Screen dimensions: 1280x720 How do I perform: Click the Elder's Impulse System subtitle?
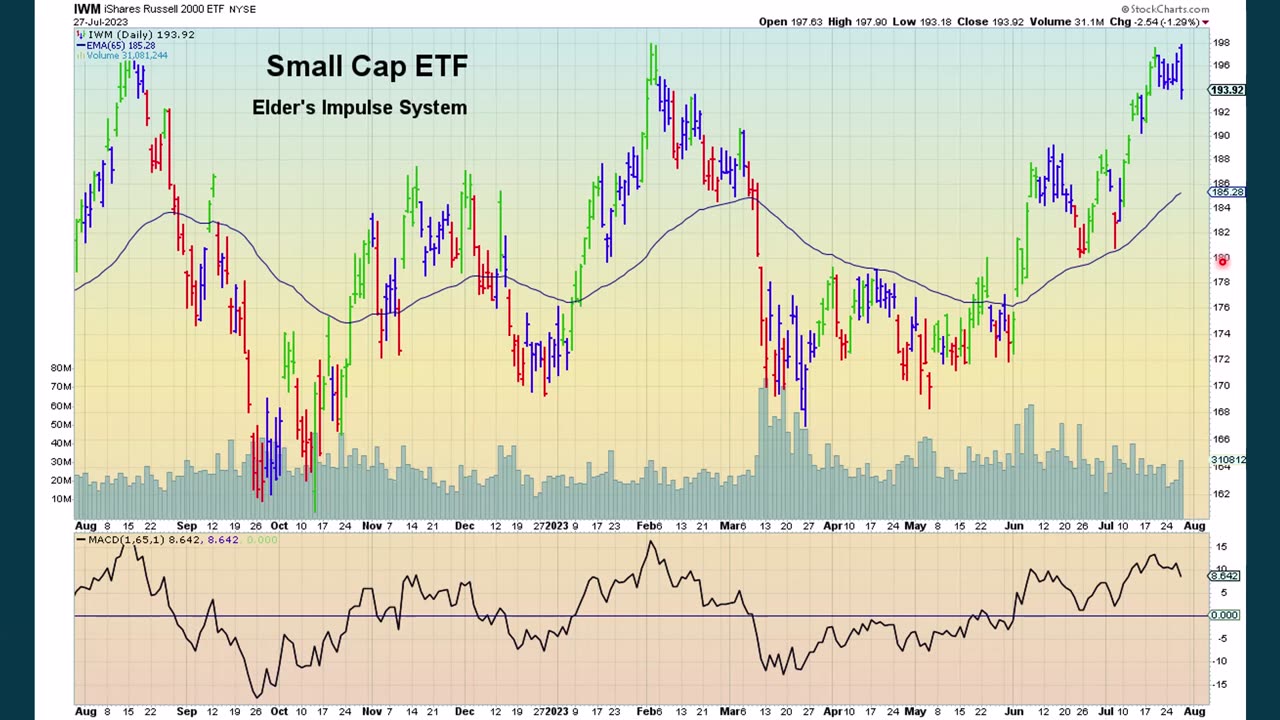pyautogui.click(x=359, y=107)
